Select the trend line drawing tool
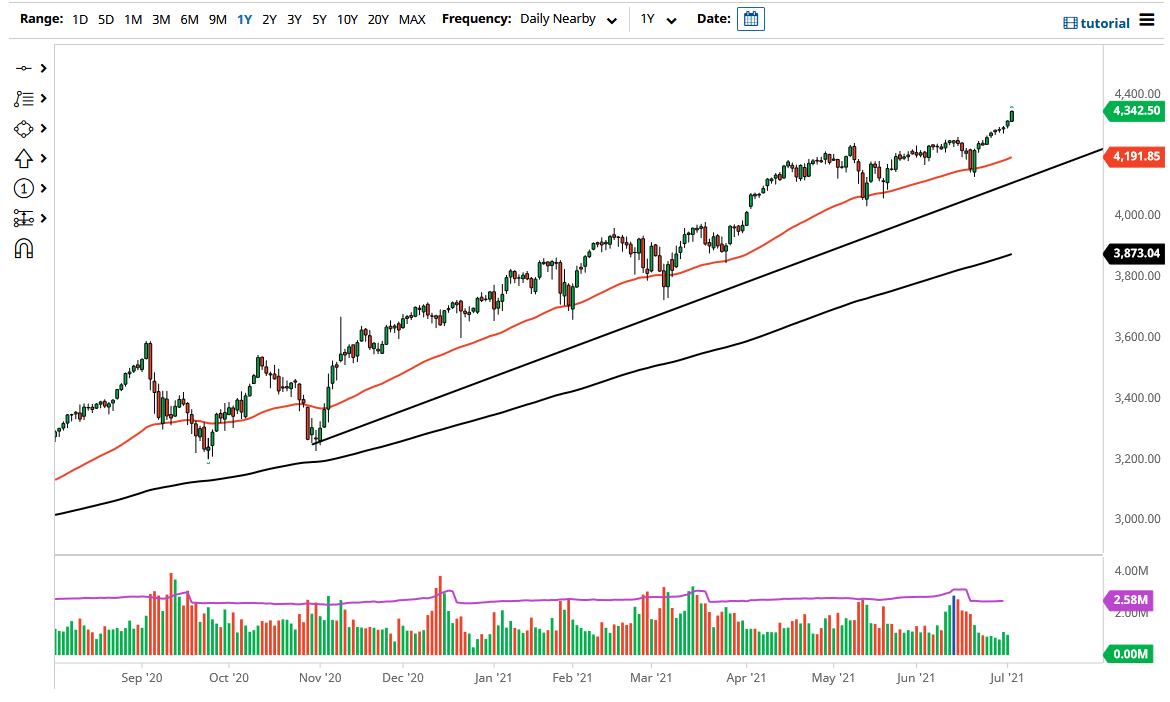1170x702 pixels. [25, 68]
